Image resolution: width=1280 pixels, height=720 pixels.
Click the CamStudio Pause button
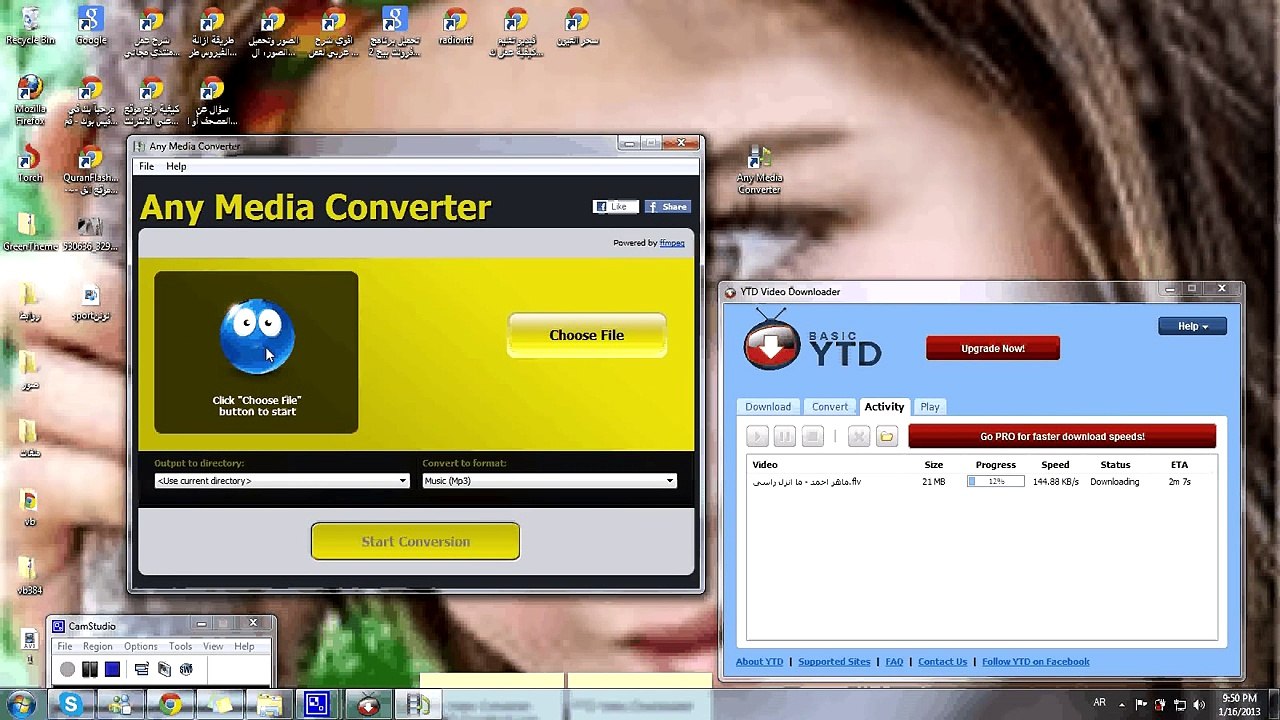90,669
